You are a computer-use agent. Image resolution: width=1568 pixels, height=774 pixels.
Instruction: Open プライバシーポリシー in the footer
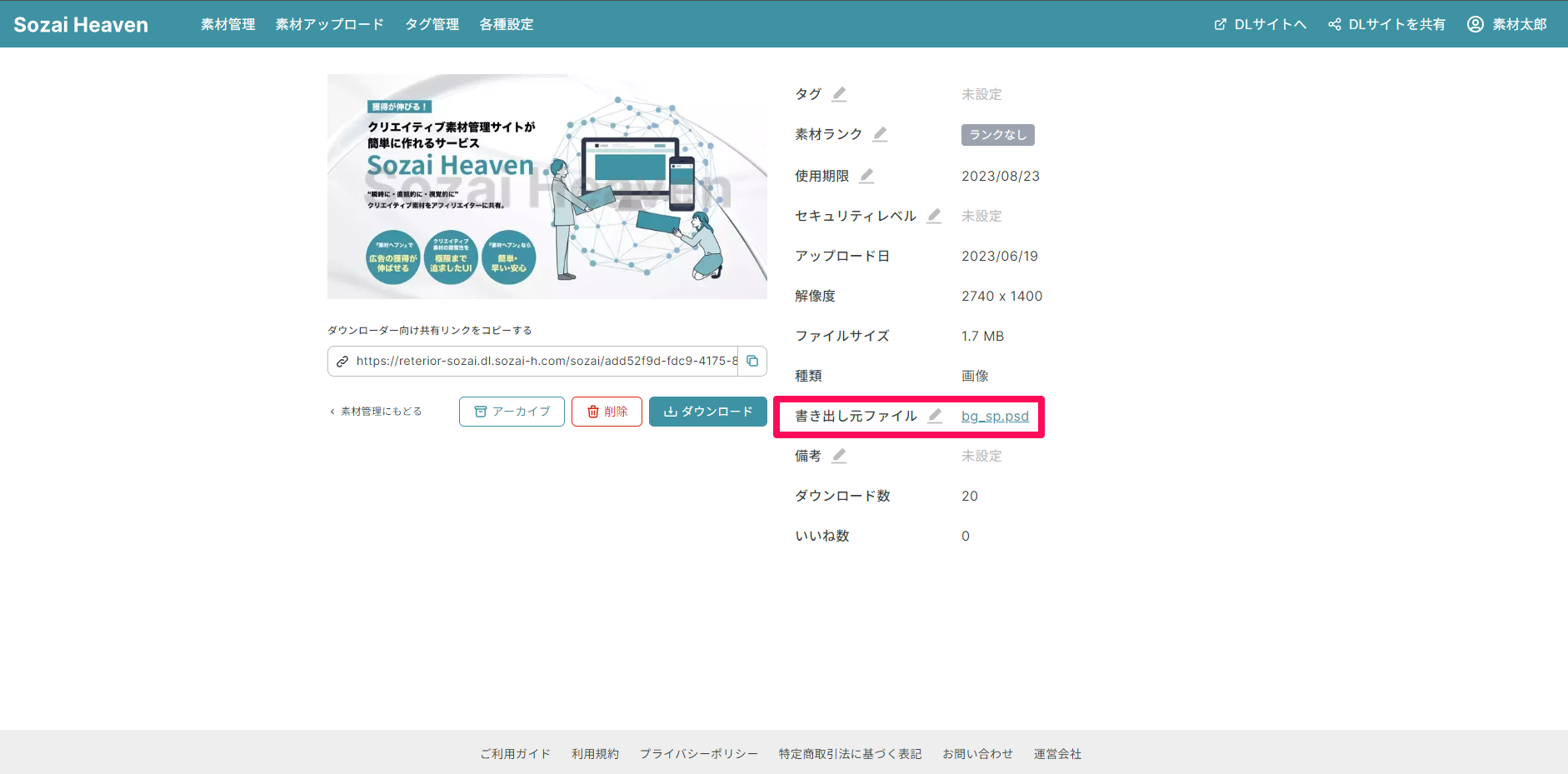(x=699, y=754)
